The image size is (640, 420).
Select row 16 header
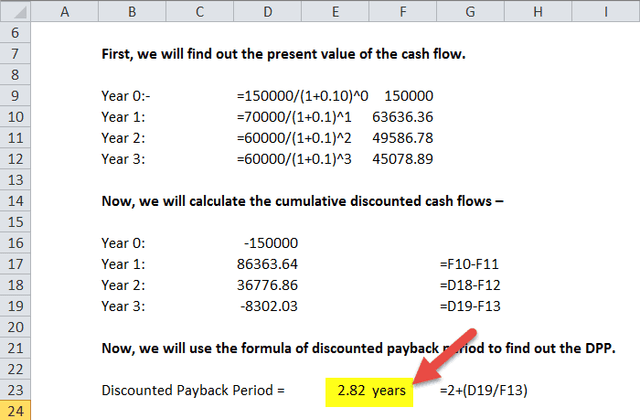coord(18,242)
